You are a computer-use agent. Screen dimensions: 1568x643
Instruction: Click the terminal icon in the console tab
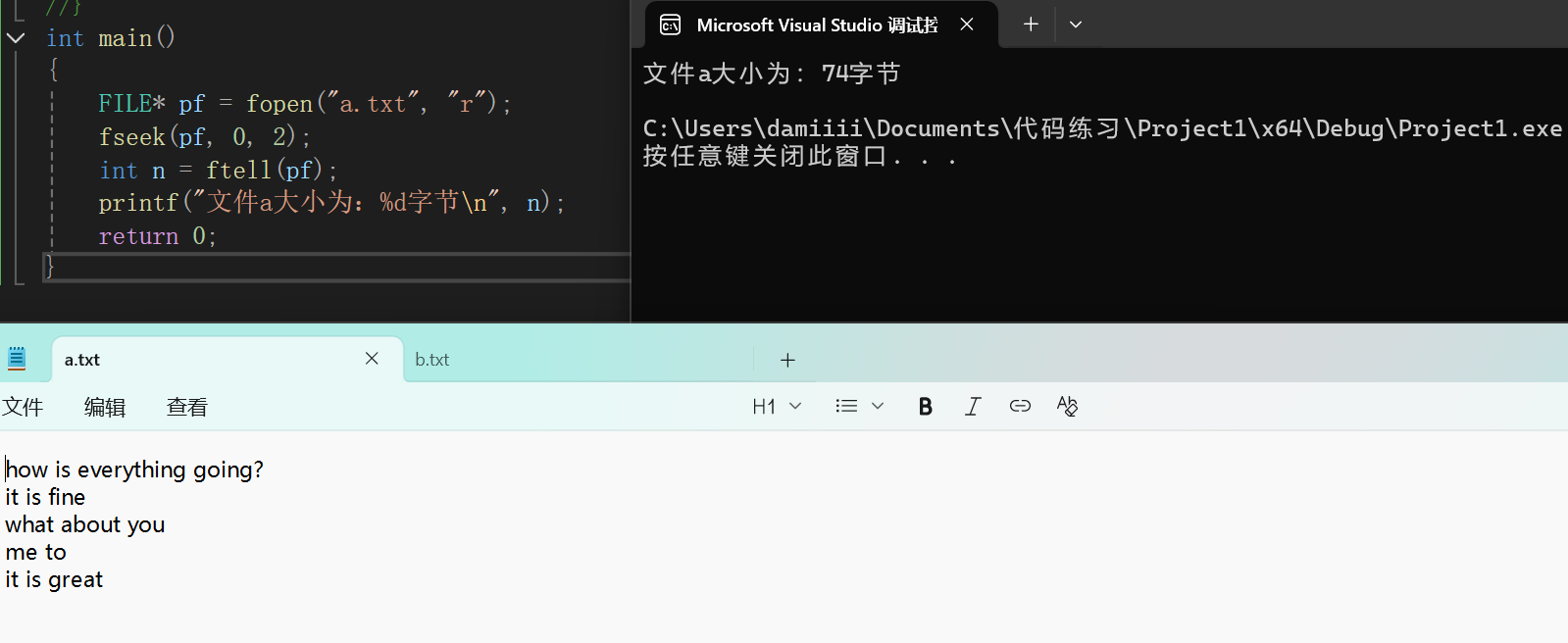point(671,25)
